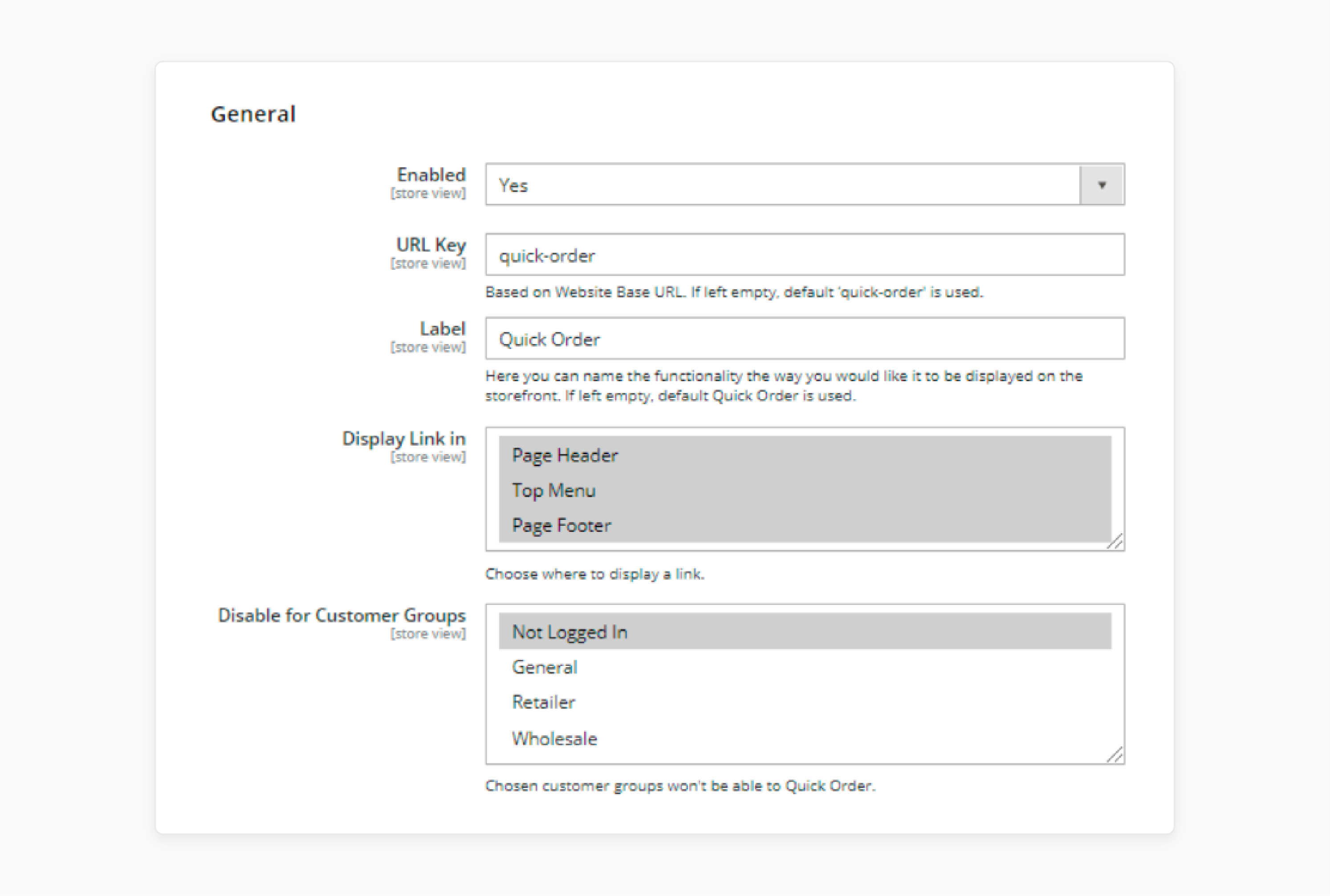The height and width of the screenshot is (896, 1330).
Task: Select Wholesale customer group option
Action: point(805,738)
